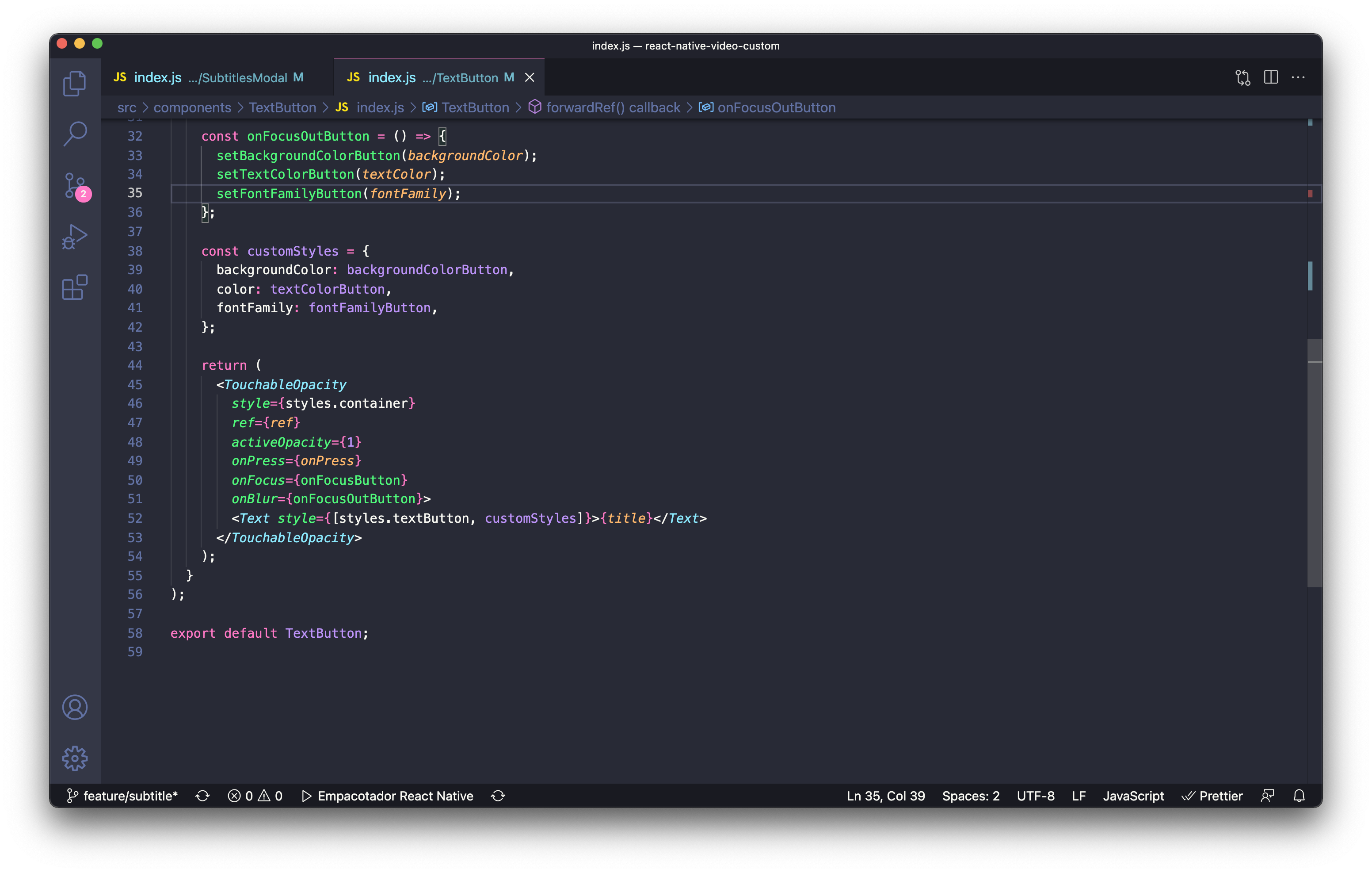The image size is (1372, 873).
Task: Open the Tweet Feedback smiley icon
Action: [1268, 796]
